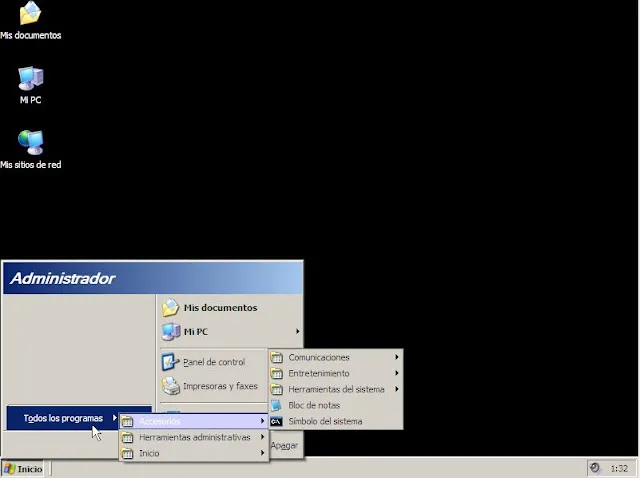Click the Inicio submenu folder icon
The height and width of the screenshot is (478, 640).
(127, 453)
